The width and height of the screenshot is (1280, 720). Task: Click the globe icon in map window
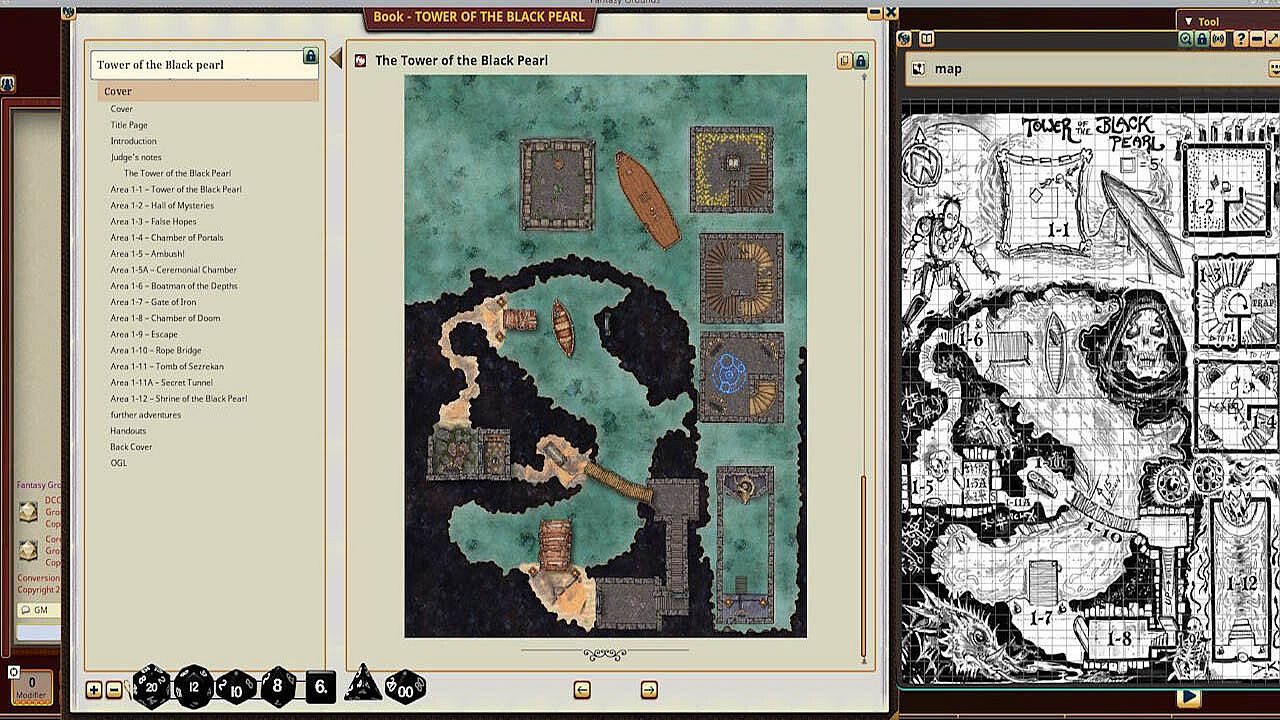(x=904, y=39)
